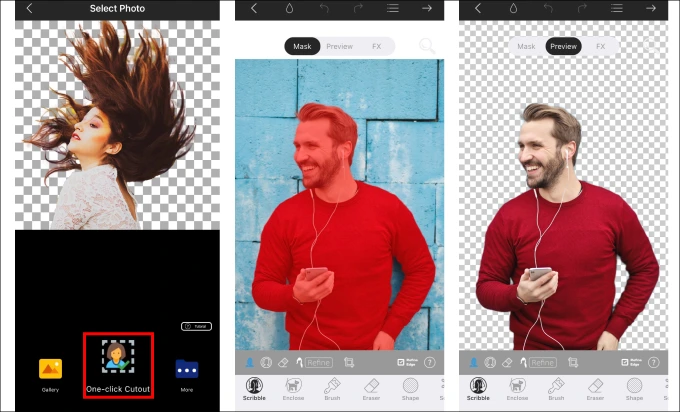Select the Shape tool on right Preview screen
680x412 pixels.
click(x=634, y=389)
